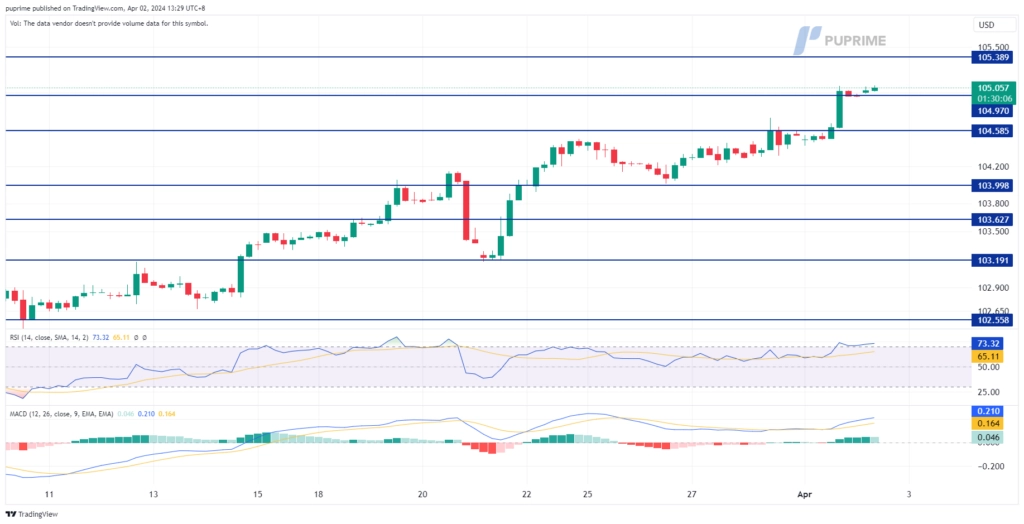The height and width of the screenshot is (524, 1024).
Task: Click the TradingView logo at bottom left
Action: coord(31,514)
